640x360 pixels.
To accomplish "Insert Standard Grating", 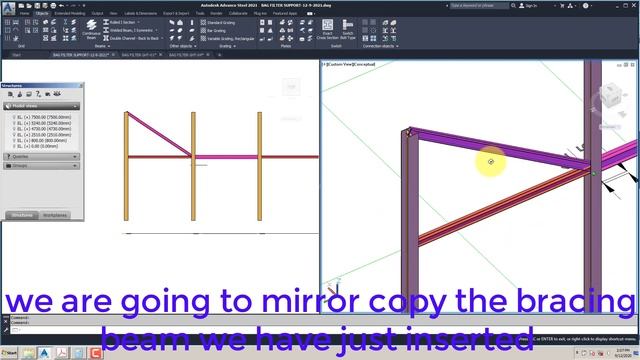I will (218, 22).
